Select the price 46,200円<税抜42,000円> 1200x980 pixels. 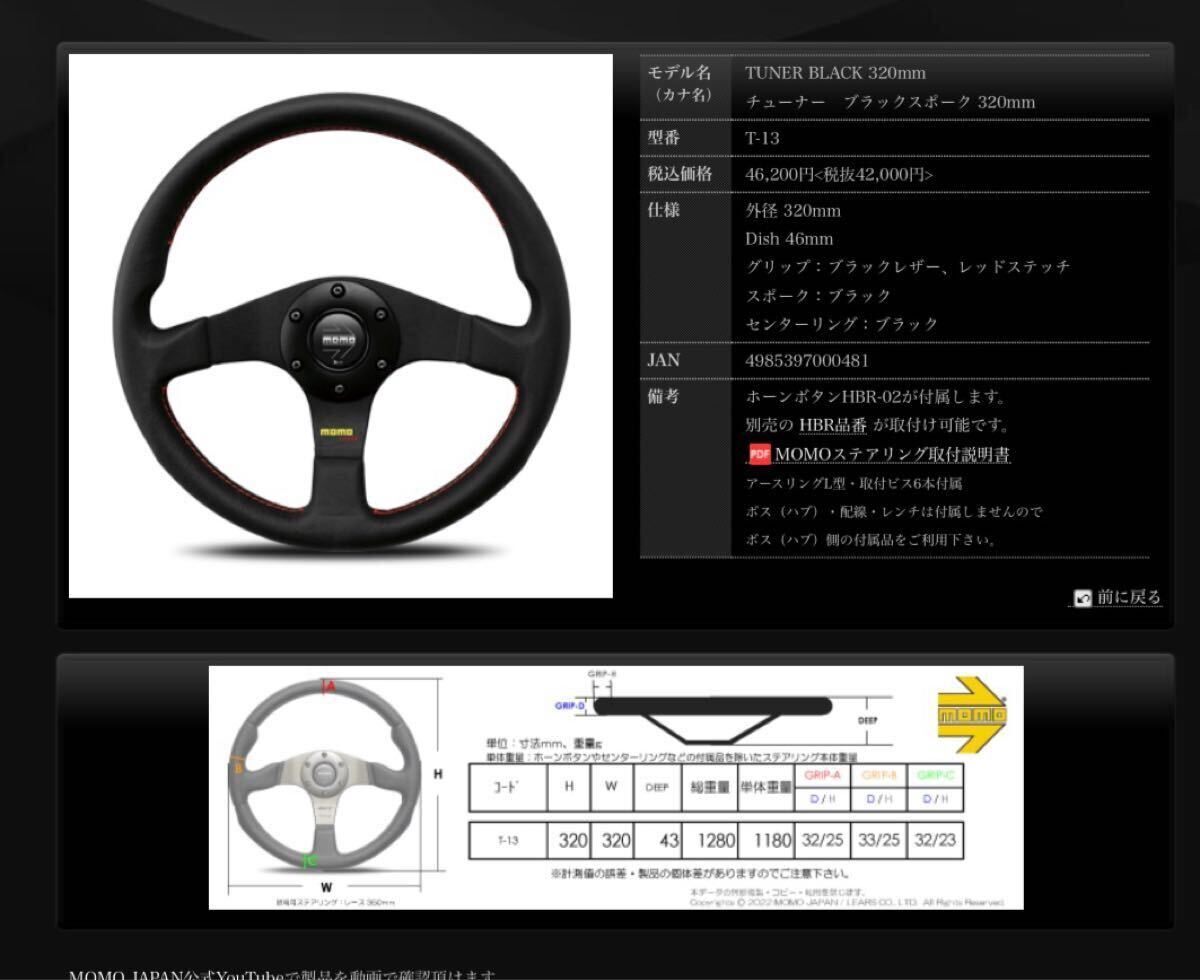840,174
